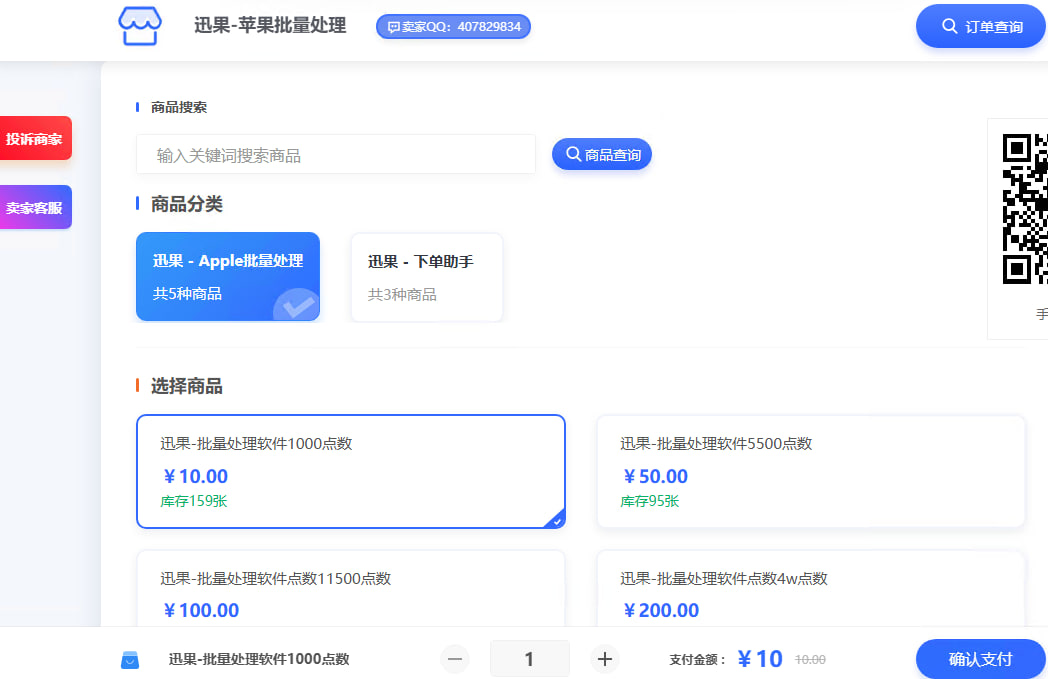
Task: Click the 迅果-苹果批量处理 shop title
Action: click(270, 25)
